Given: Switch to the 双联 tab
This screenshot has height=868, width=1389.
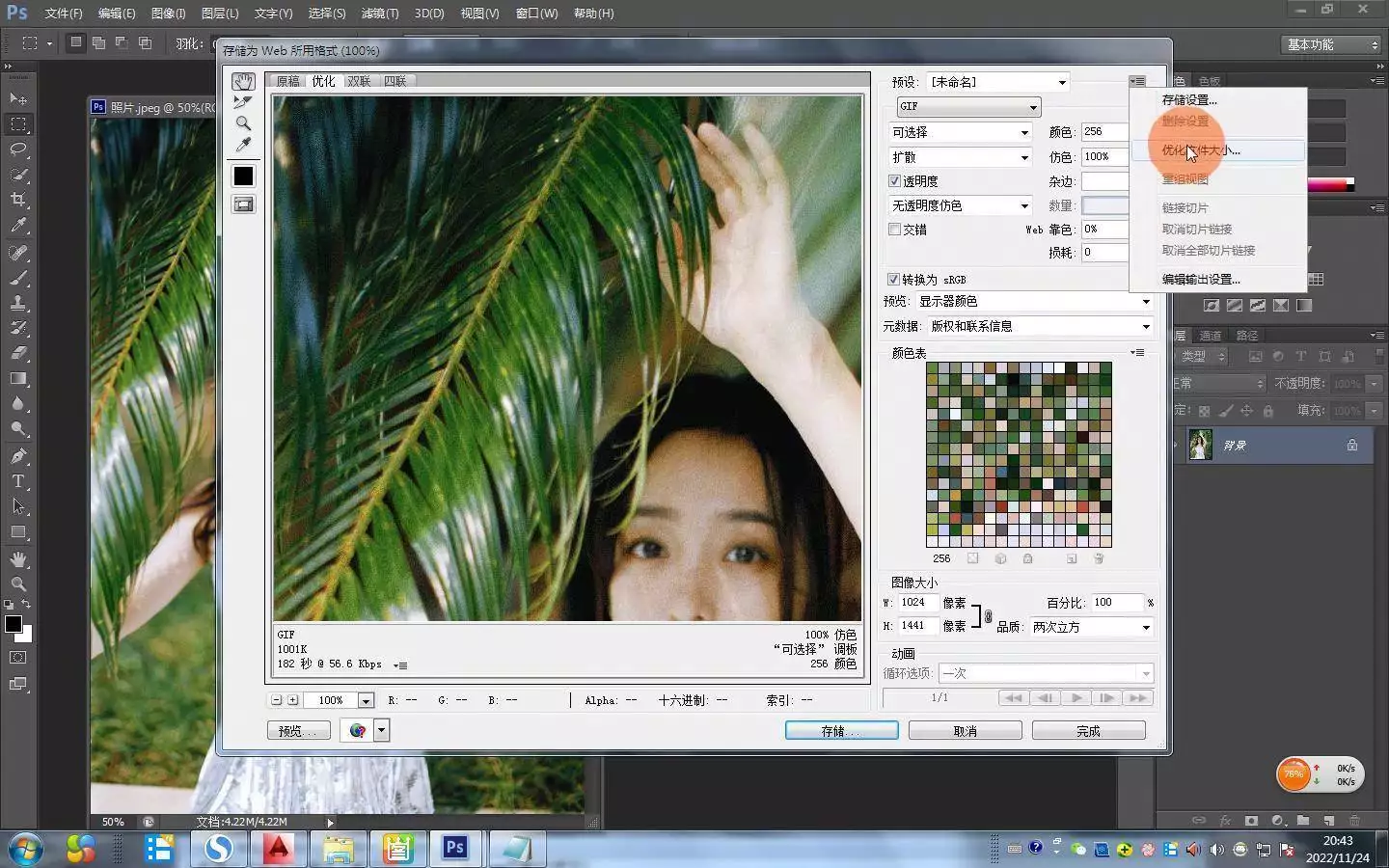Looking at the screenshot, I should point(359,82).
